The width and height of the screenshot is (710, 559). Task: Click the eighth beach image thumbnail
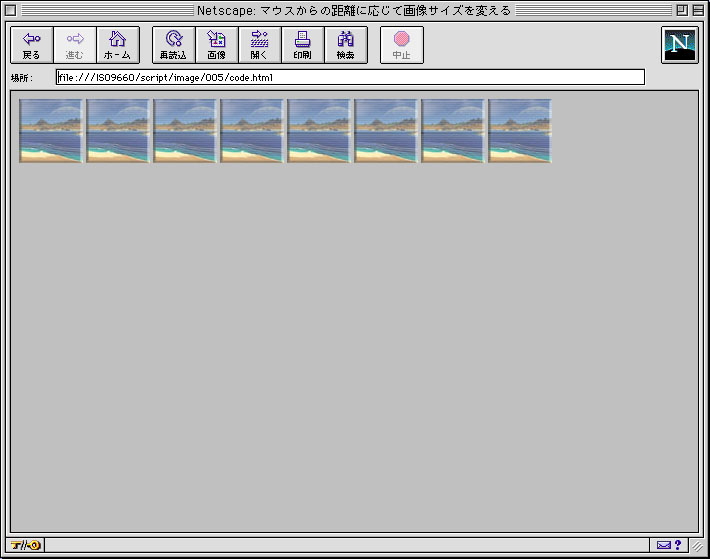520,131
